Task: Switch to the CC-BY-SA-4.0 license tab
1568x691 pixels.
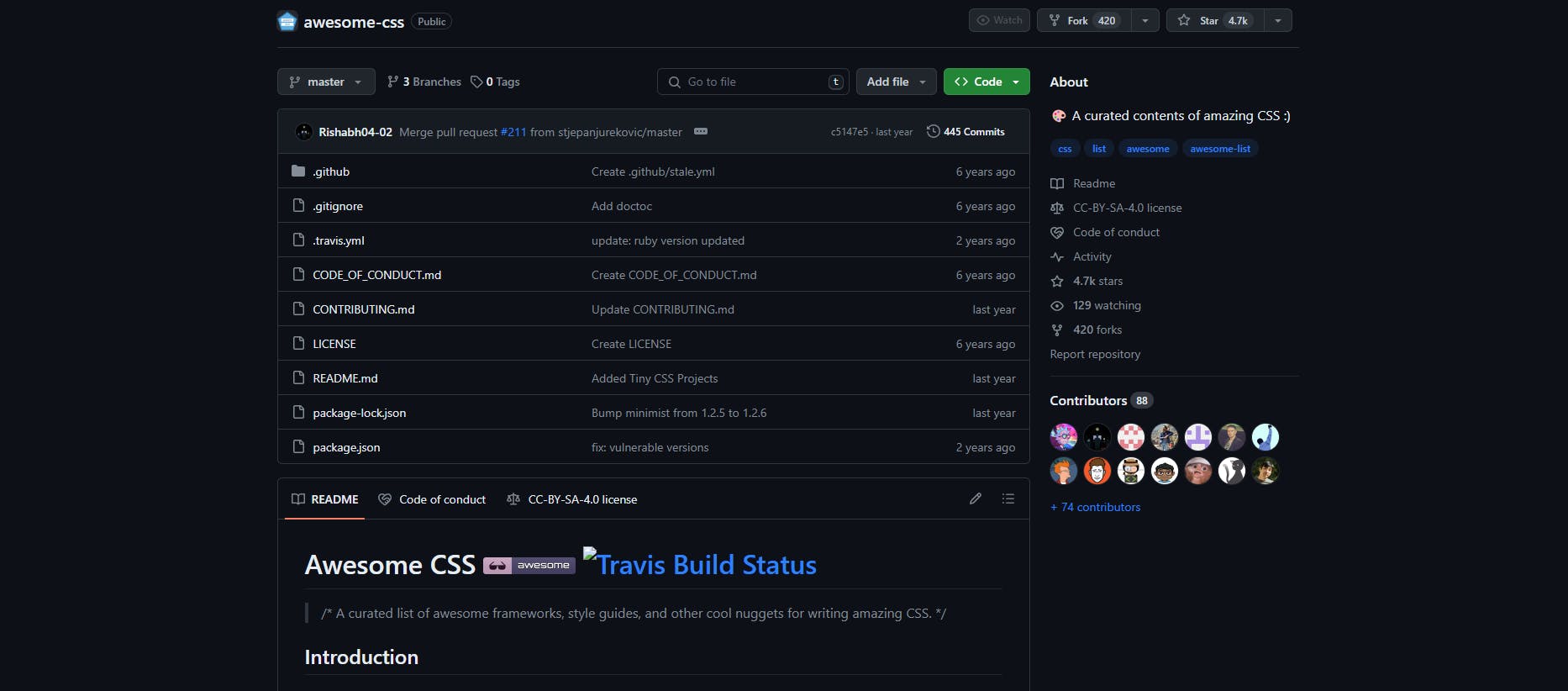Action: coord(571,499)
